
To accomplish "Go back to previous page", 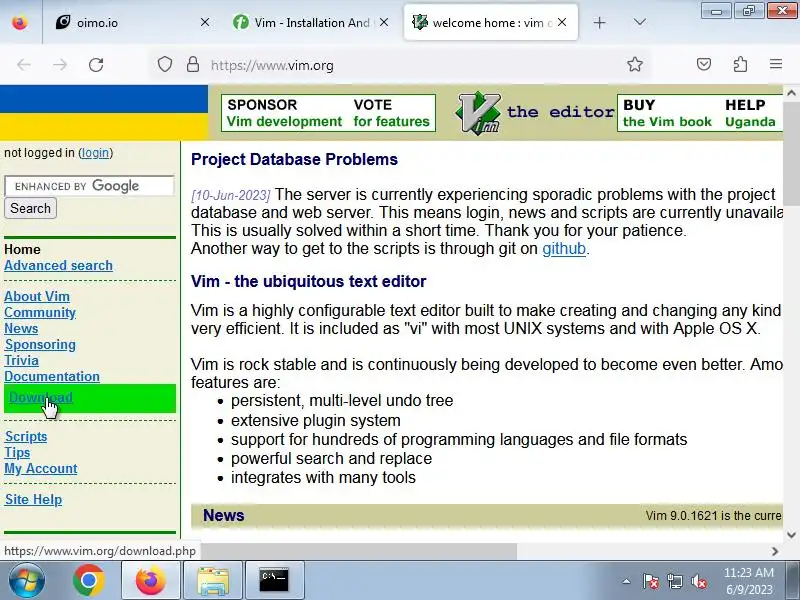I will point(24,65).
